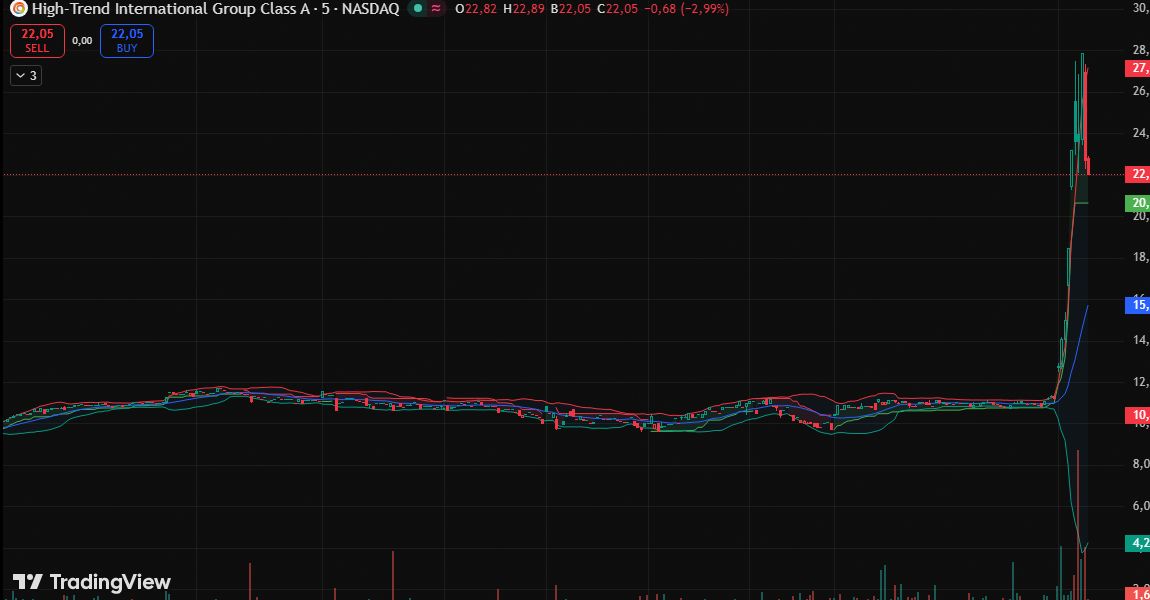Click the red 27 upper band price label

1138,68
